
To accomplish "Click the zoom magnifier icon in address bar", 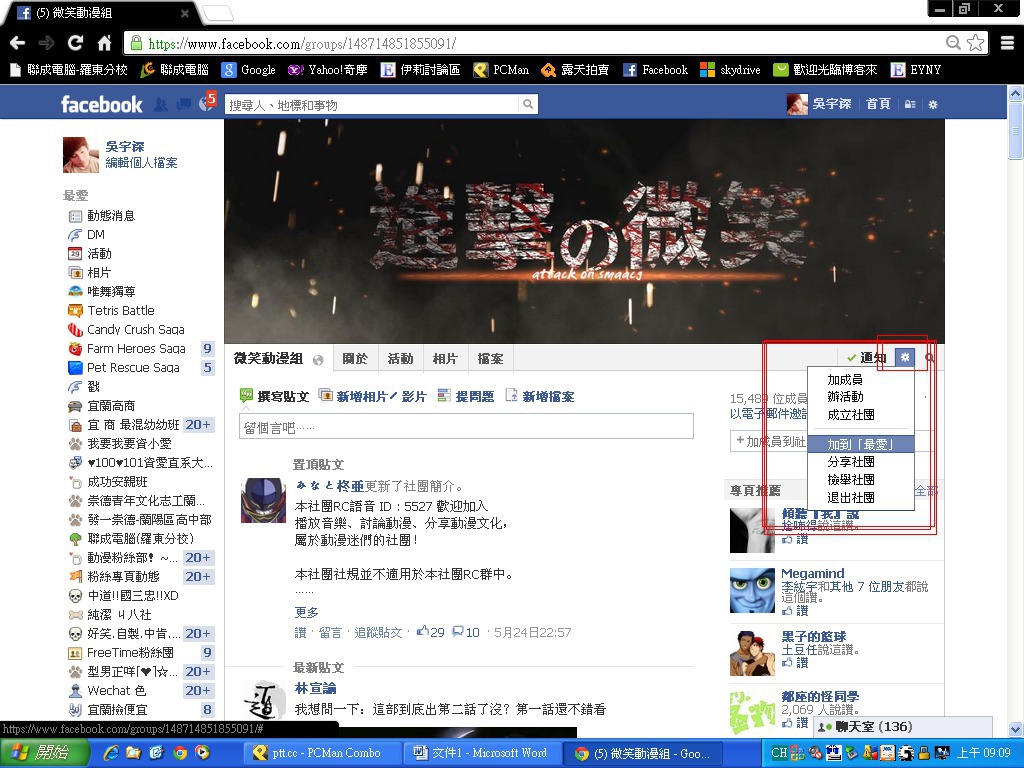I will pyautogui.click(x=953, y=43).
